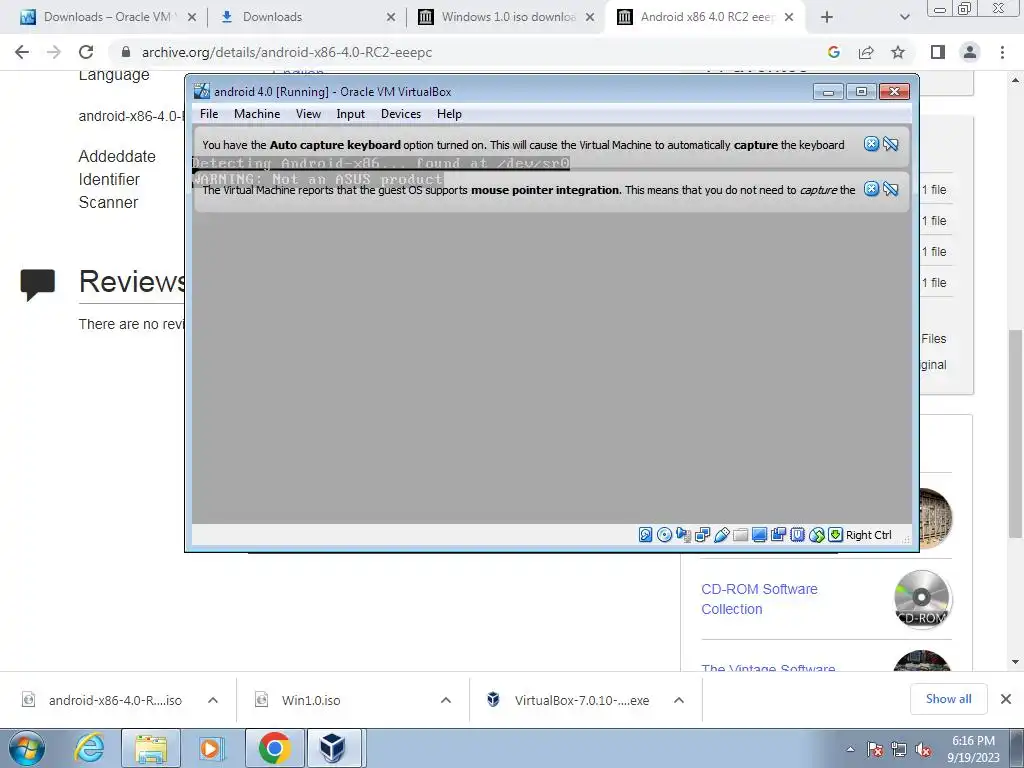Open the Chrome profile avatar
1024x768 pixels.
[970, 52]
